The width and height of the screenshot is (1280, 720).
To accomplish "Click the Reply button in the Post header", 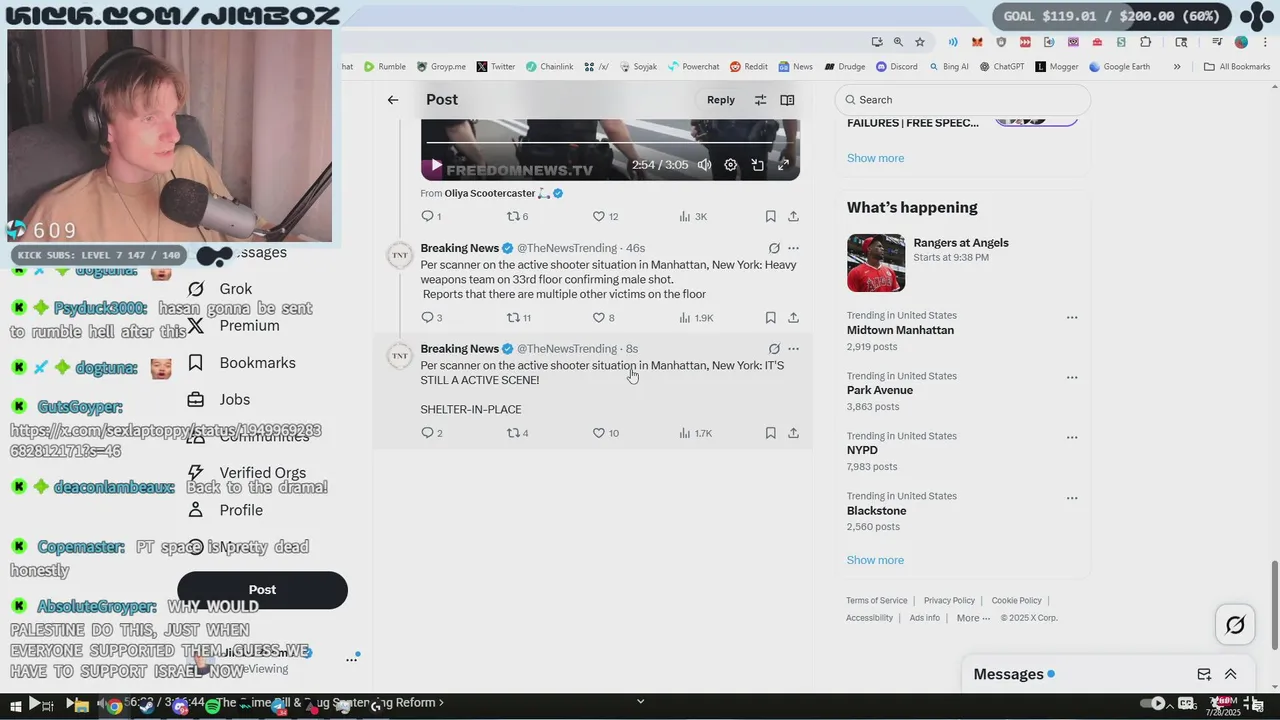I will (x=721, y=100).
